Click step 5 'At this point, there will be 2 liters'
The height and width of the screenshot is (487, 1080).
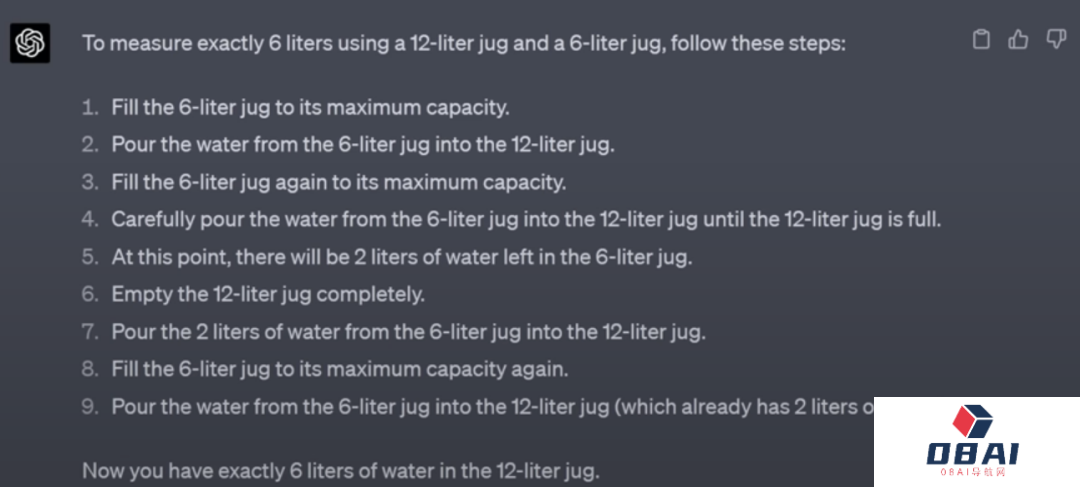coord(401,257)
